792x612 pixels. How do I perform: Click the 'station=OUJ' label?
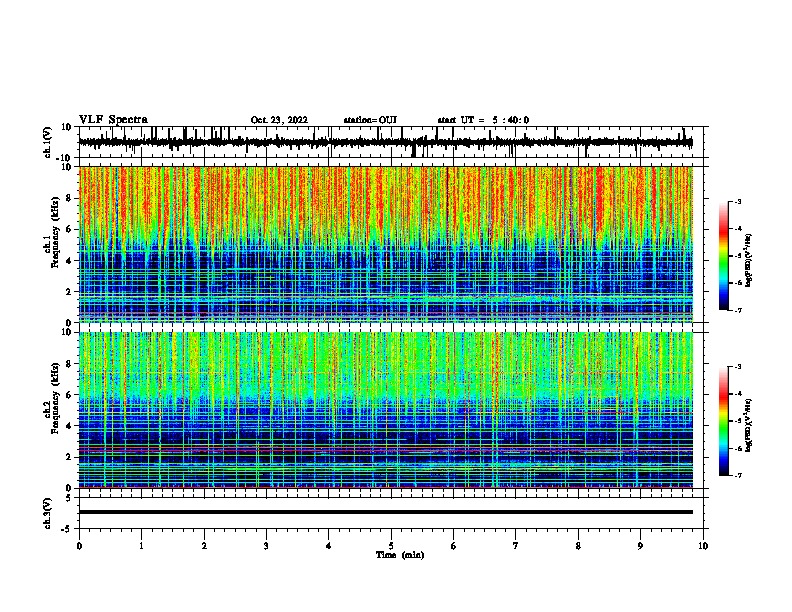(x=370, y=120)
